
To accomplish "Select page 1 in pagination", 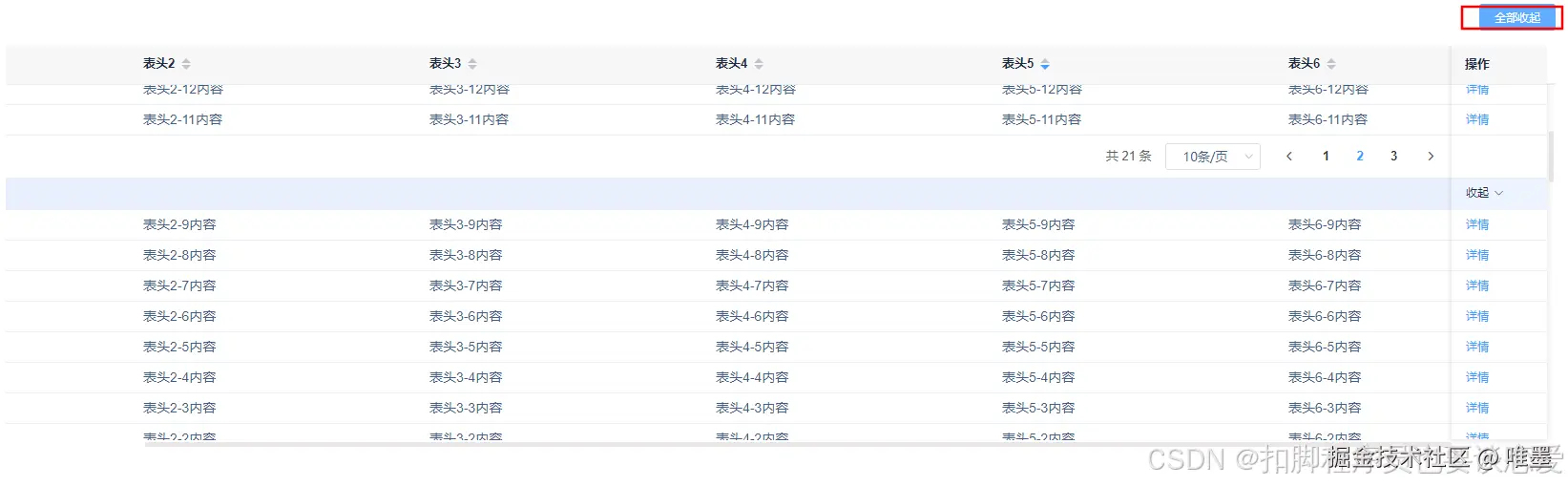I will pos(1326,157).
